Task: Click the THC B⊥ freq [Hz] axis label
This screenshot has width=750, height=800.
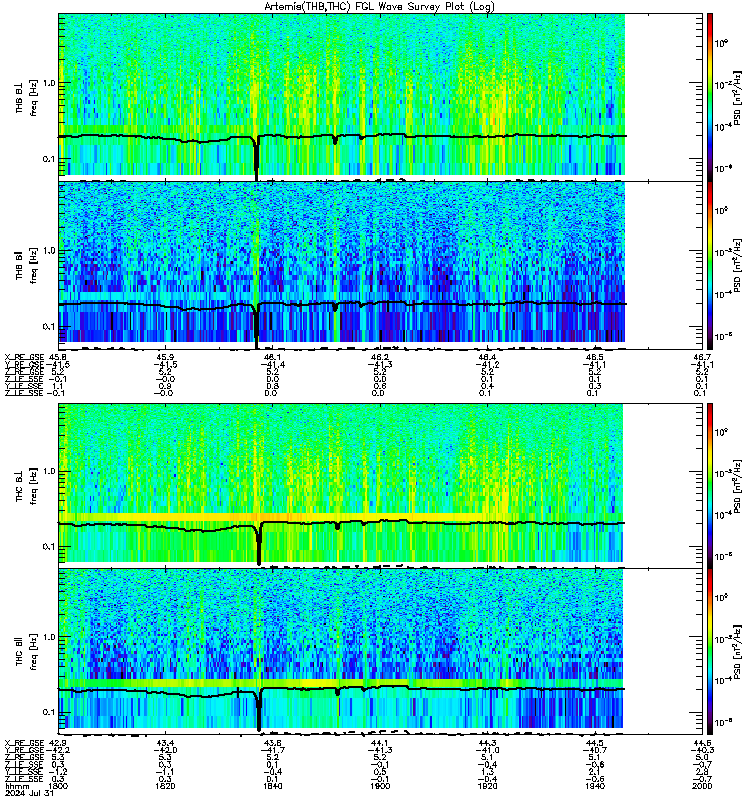Action: tap(26, 486)
